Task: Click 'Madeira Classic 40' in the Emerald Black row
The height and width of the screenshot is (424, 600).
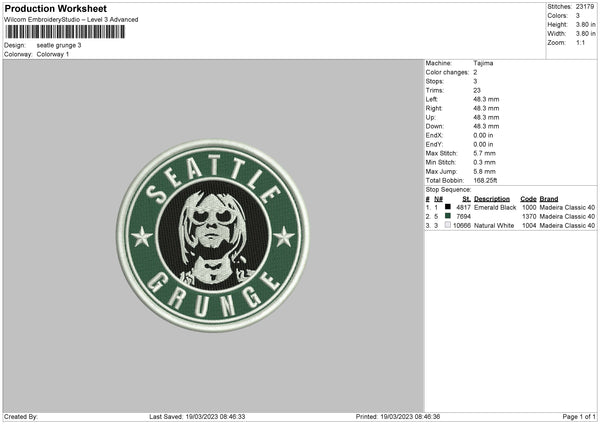Action: coord(567,207)
